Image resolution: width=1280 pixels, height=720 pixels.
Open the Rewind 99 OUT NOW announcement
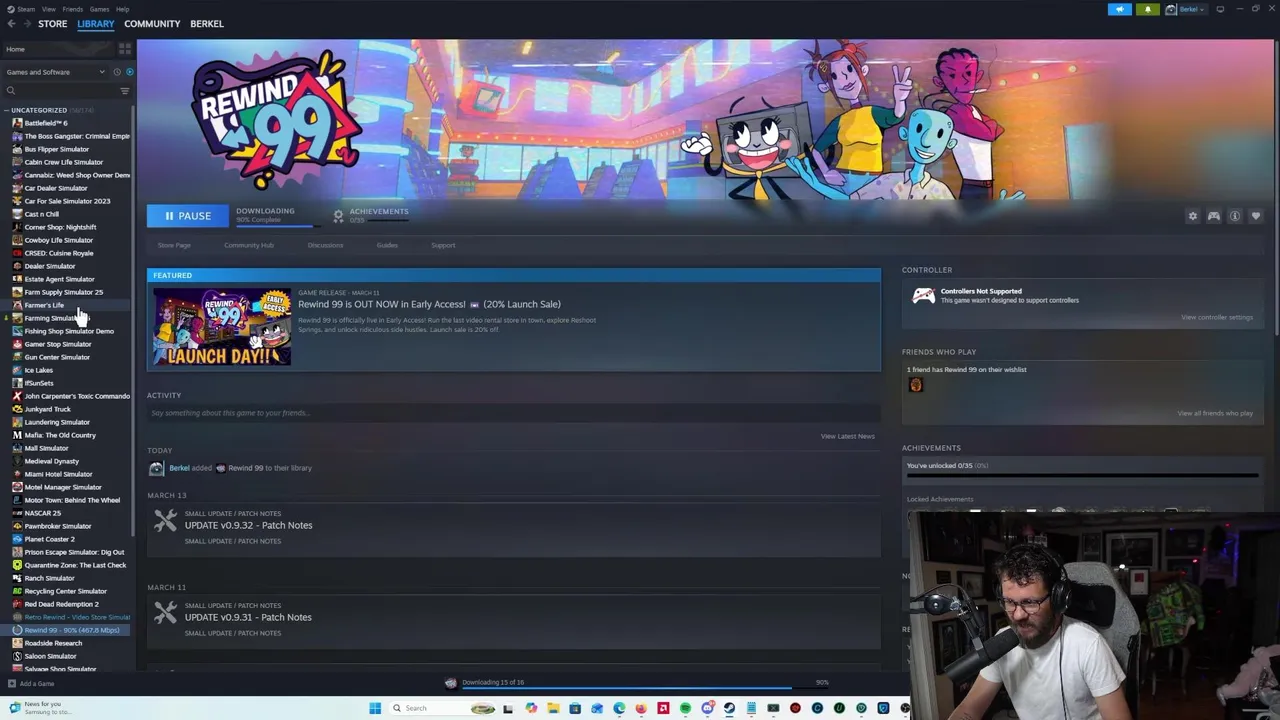click(x=429, y=304)
